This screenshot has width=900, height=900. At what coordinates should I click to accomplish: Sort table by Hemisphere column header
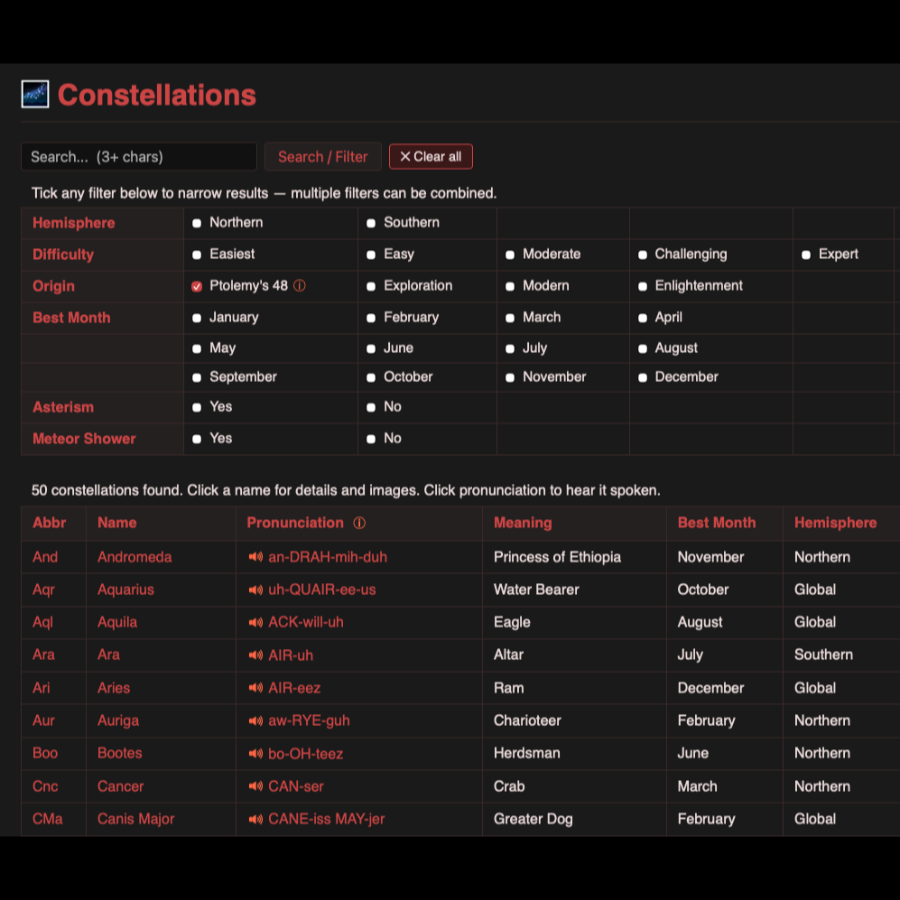point(834,523)
